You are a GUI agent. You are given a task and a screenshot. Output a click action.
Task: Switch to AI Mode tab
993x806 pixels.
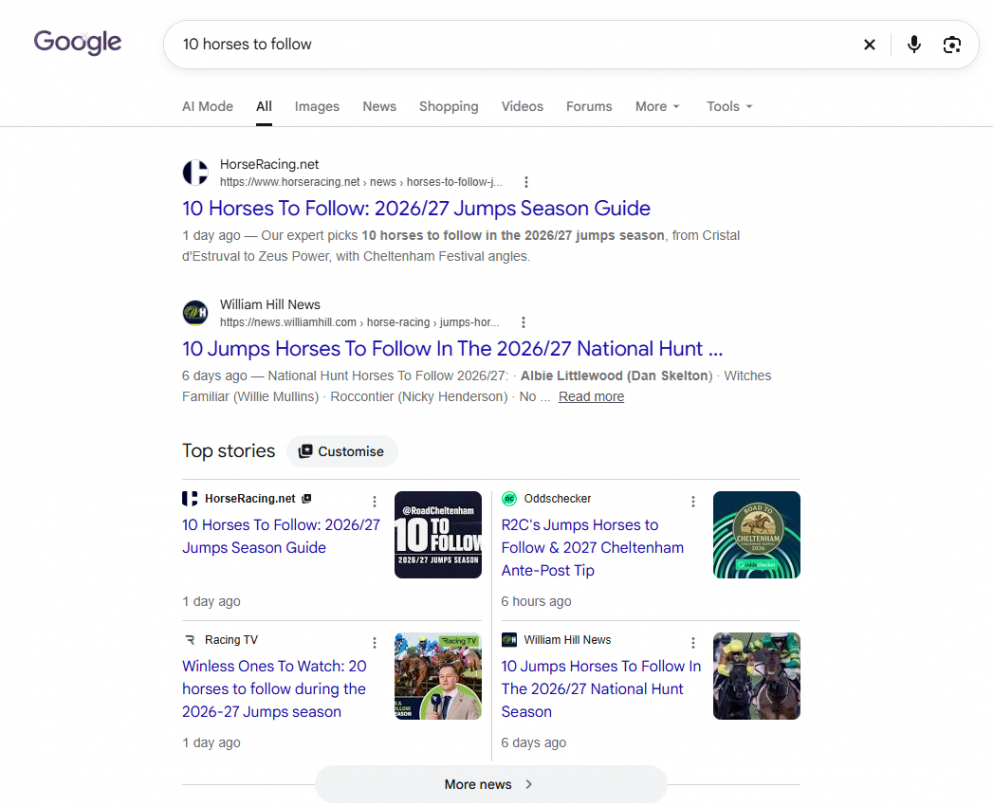click(208, 106)
